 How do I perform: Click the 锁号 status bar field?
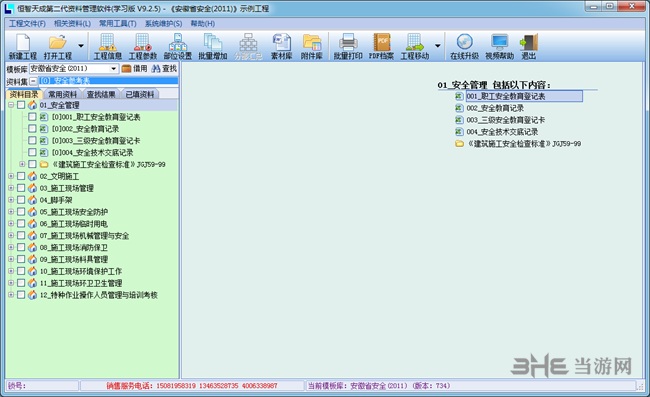pyautogui.click(x=41, y=386)
